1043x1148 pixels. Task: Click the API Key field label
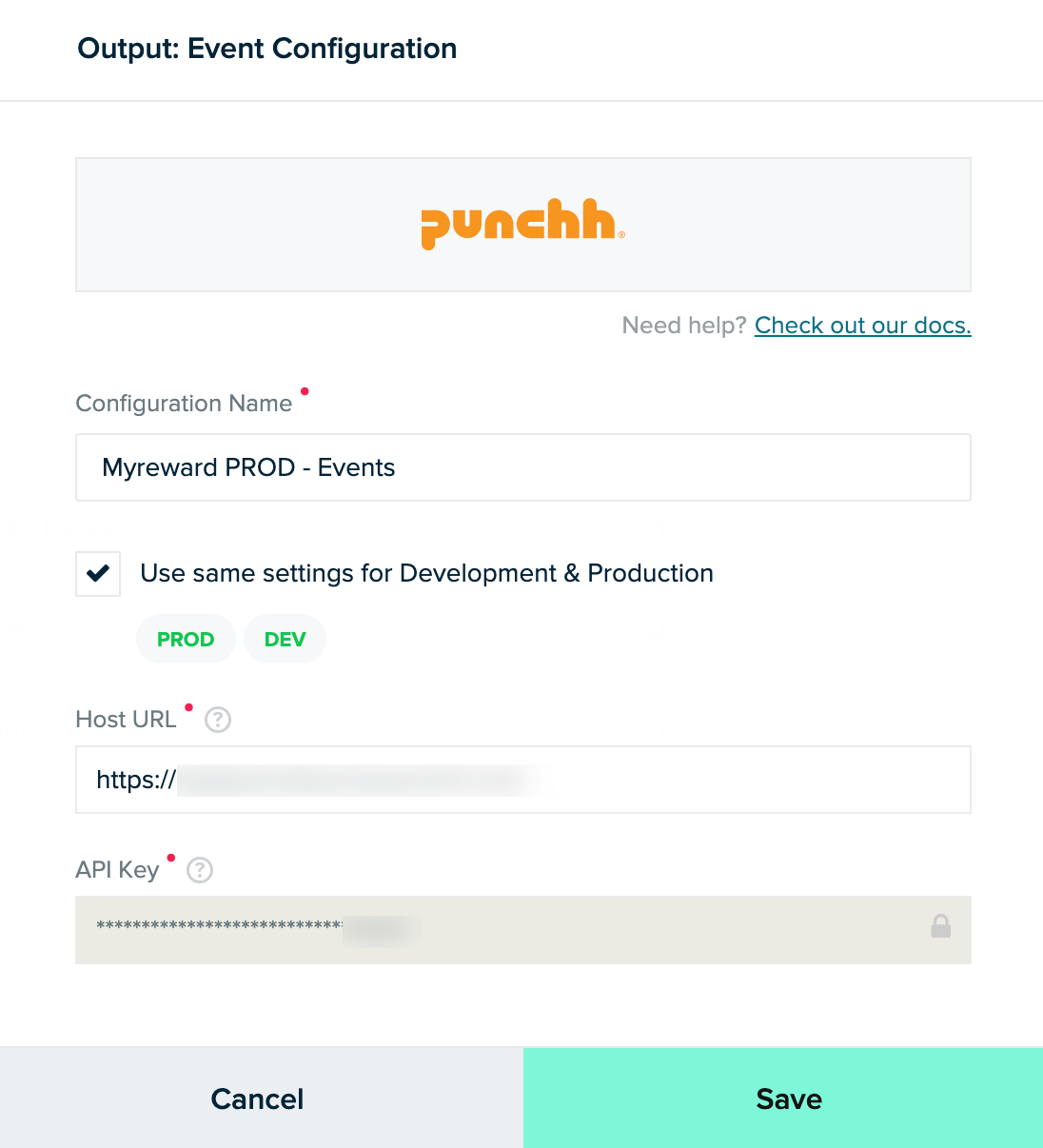click(x=117, y=870)
